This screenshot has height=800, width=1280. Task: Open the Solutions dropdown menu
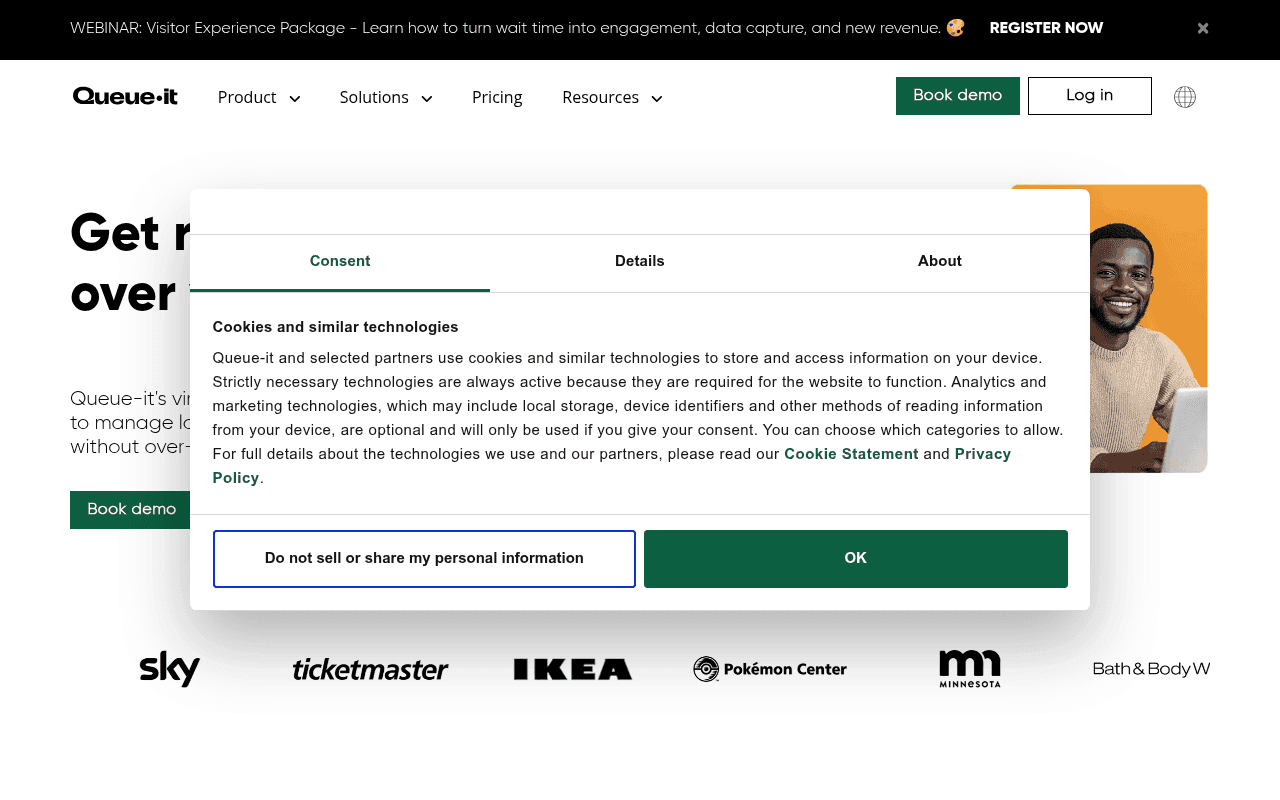coord(385,97)
